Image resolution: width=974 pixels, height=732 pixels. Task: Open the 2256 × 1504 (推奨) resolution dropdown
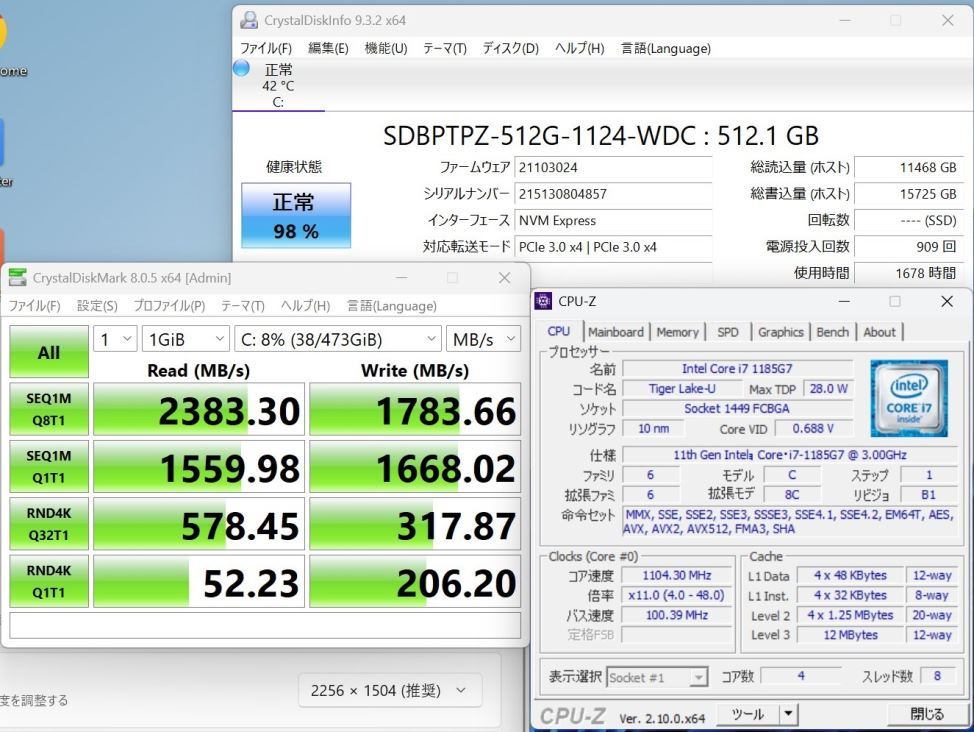coord(390,690)
